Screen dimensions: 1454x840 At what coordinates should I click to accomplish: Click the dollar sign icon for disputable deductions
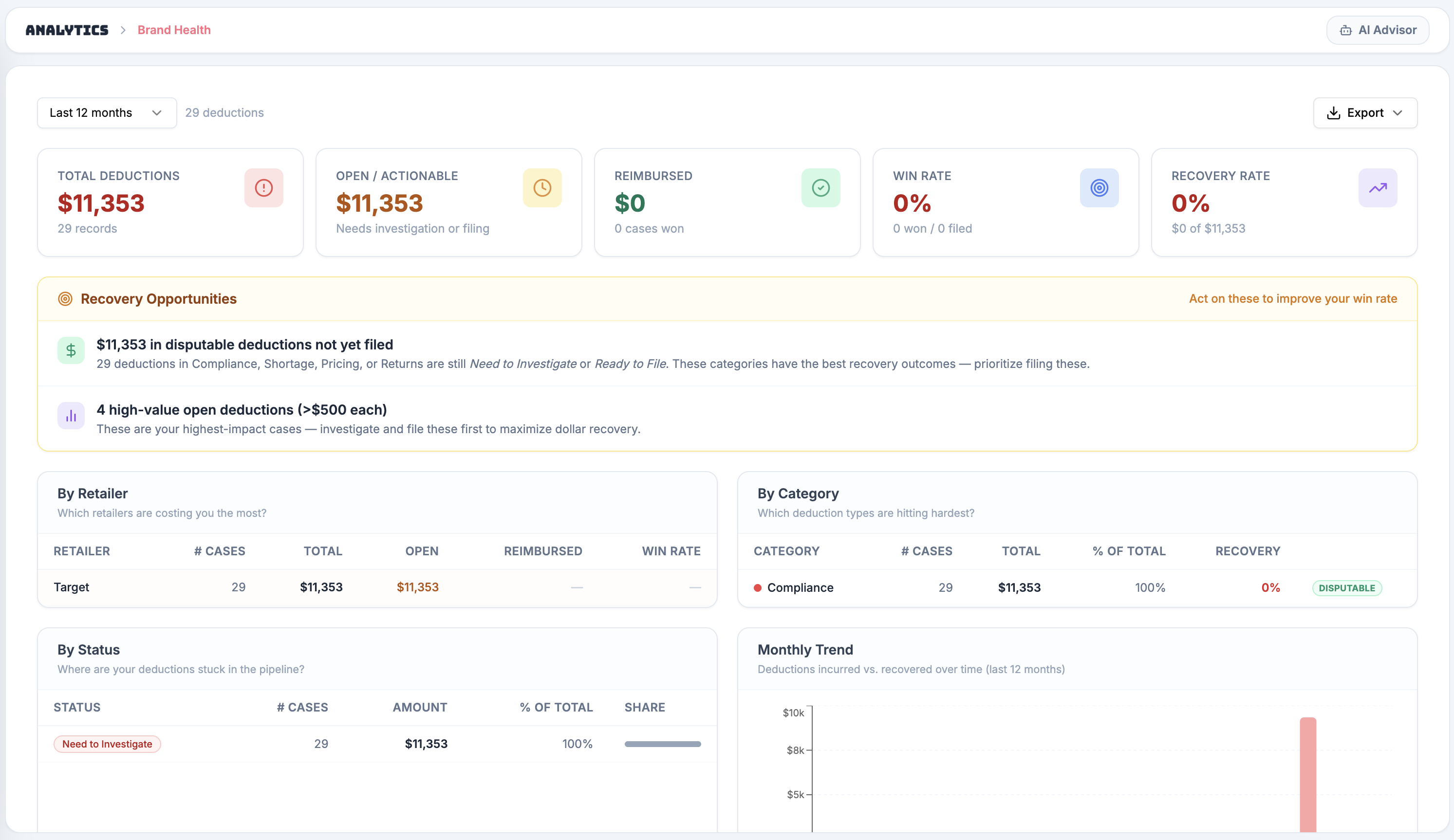71,350
